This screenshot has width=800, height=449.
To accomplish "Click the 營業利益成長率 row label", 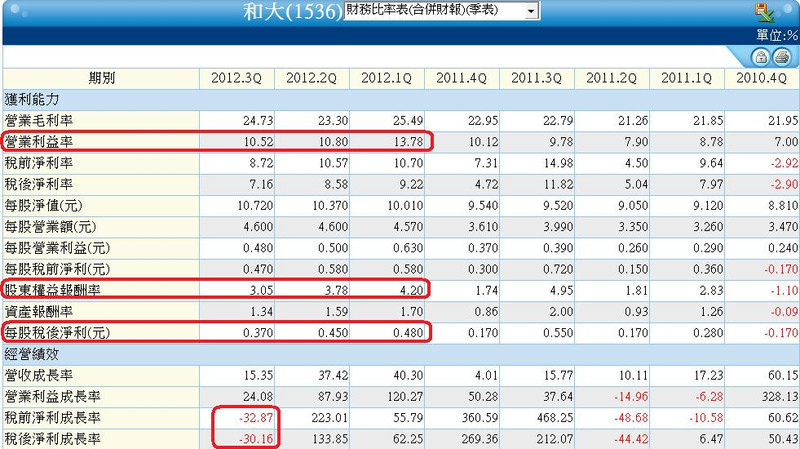I will 53,396.
